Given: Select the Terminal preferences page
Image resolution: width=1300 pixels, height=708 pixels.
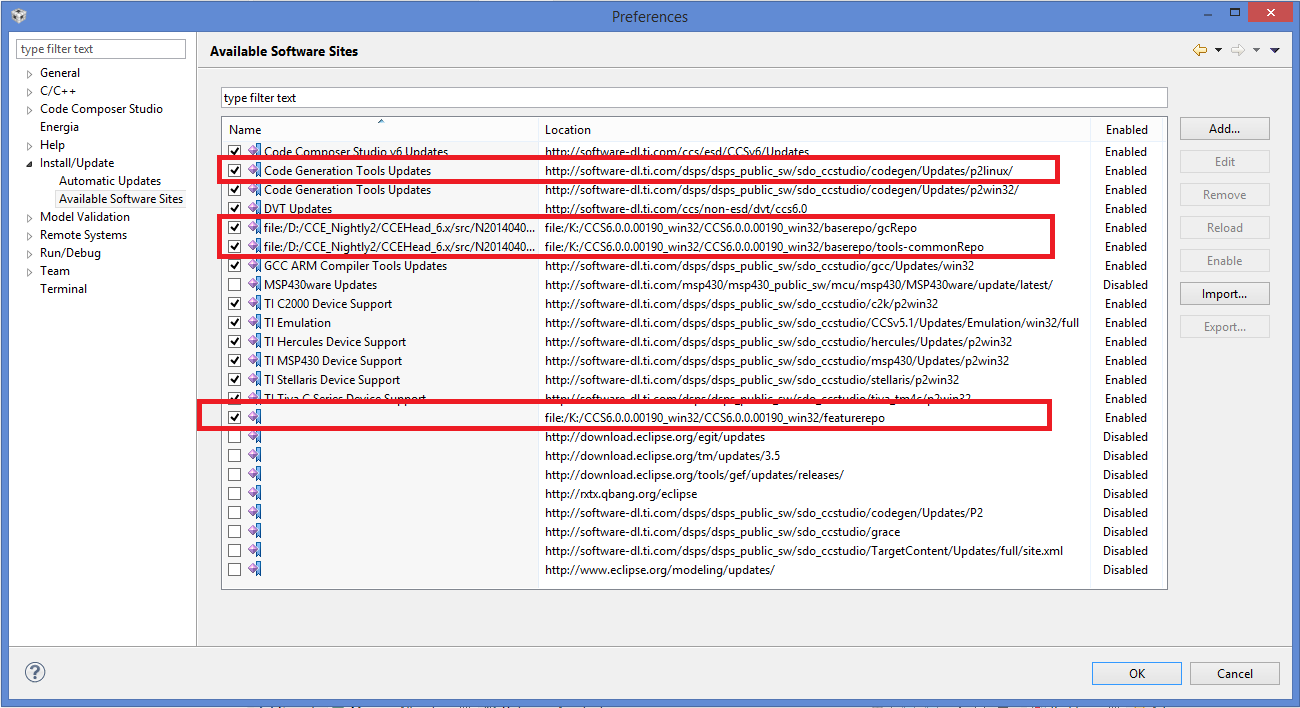Looking at the screenshot, I should click(63, 289).
